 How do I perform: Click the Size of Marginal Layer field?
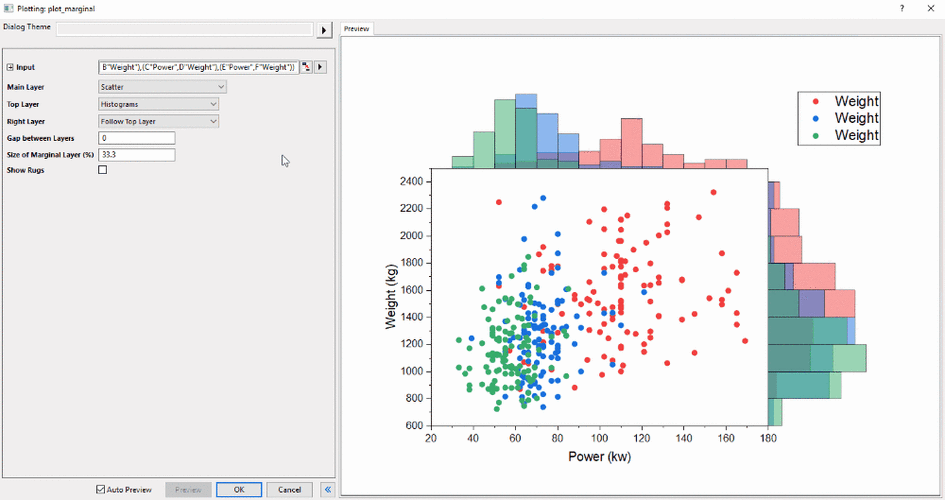pyautogui.click(x=137, y=155)
